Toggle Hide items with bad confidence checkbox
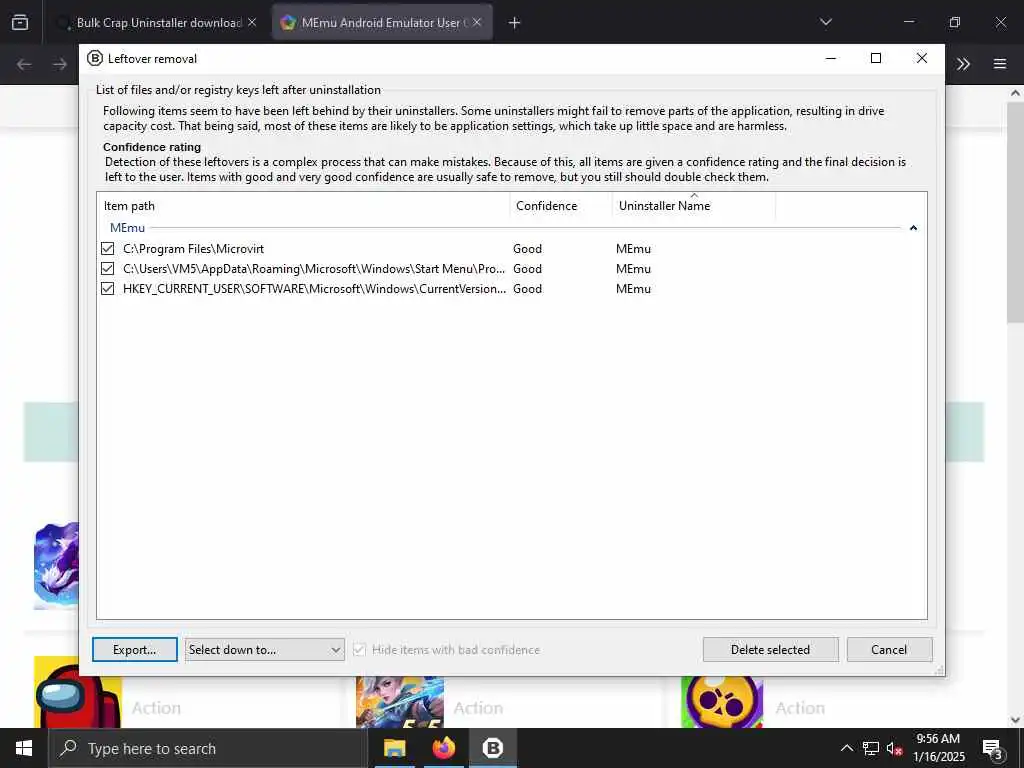This screenshot has height=768, width=1024. [x=359, y=650]
